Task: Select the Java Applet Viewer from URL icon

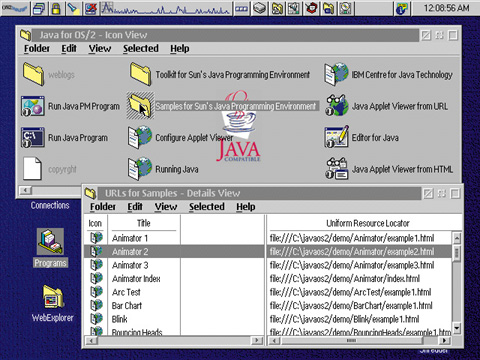Action: click(337, 105)
